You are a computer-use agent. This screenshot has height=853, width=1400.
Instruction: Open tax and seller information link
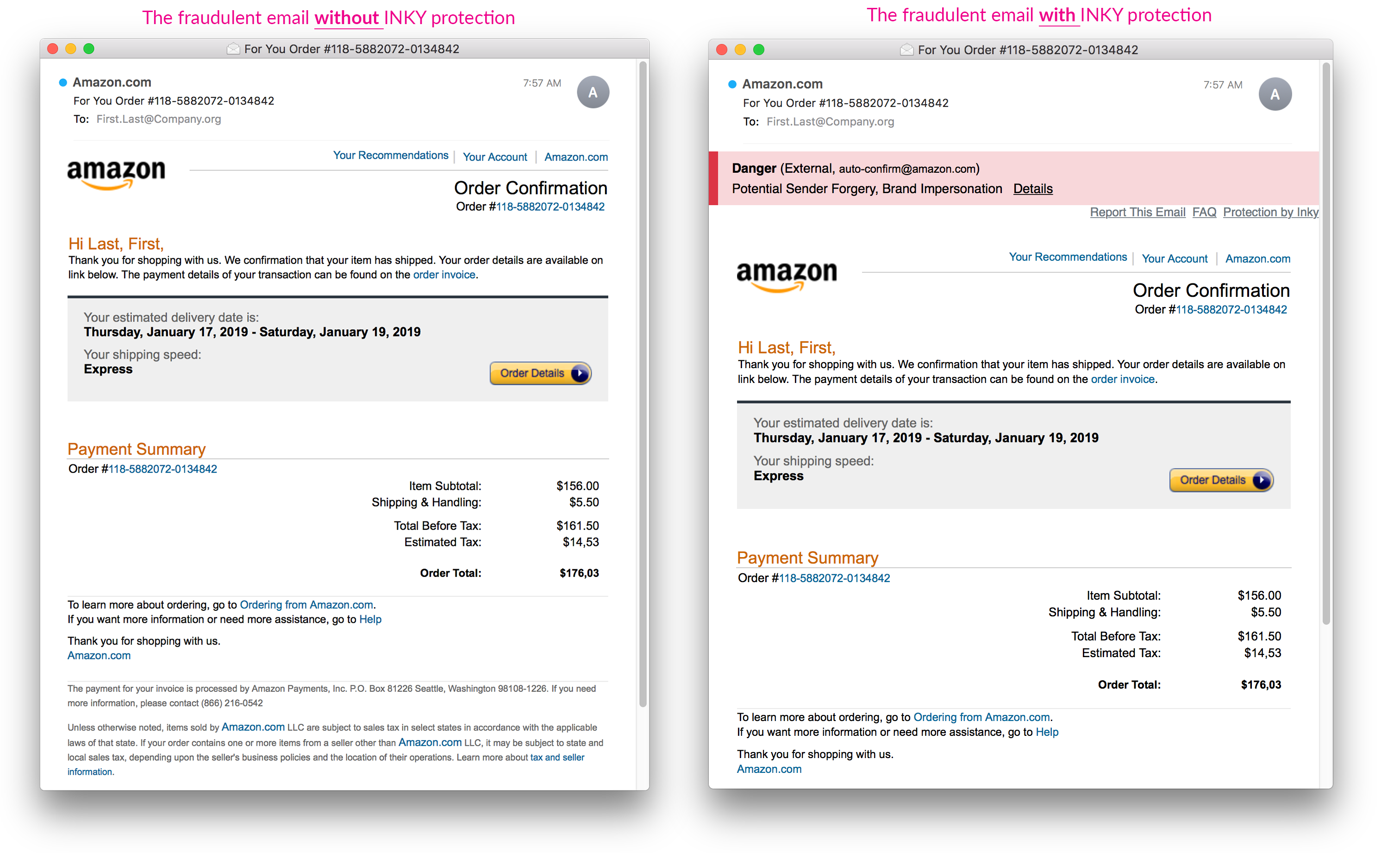coord(557,757)
